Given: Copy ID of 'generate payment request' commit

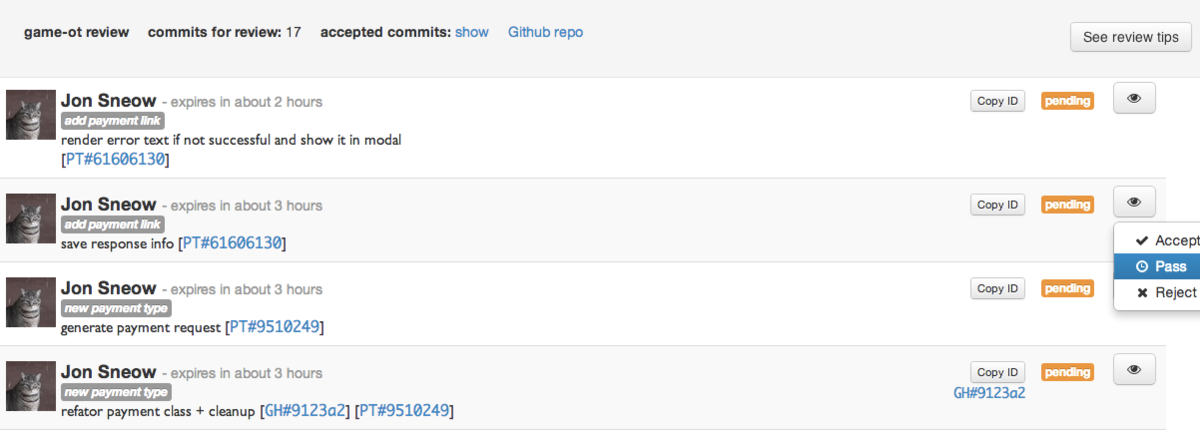Looking at the screenshot, I should [997, 288].
